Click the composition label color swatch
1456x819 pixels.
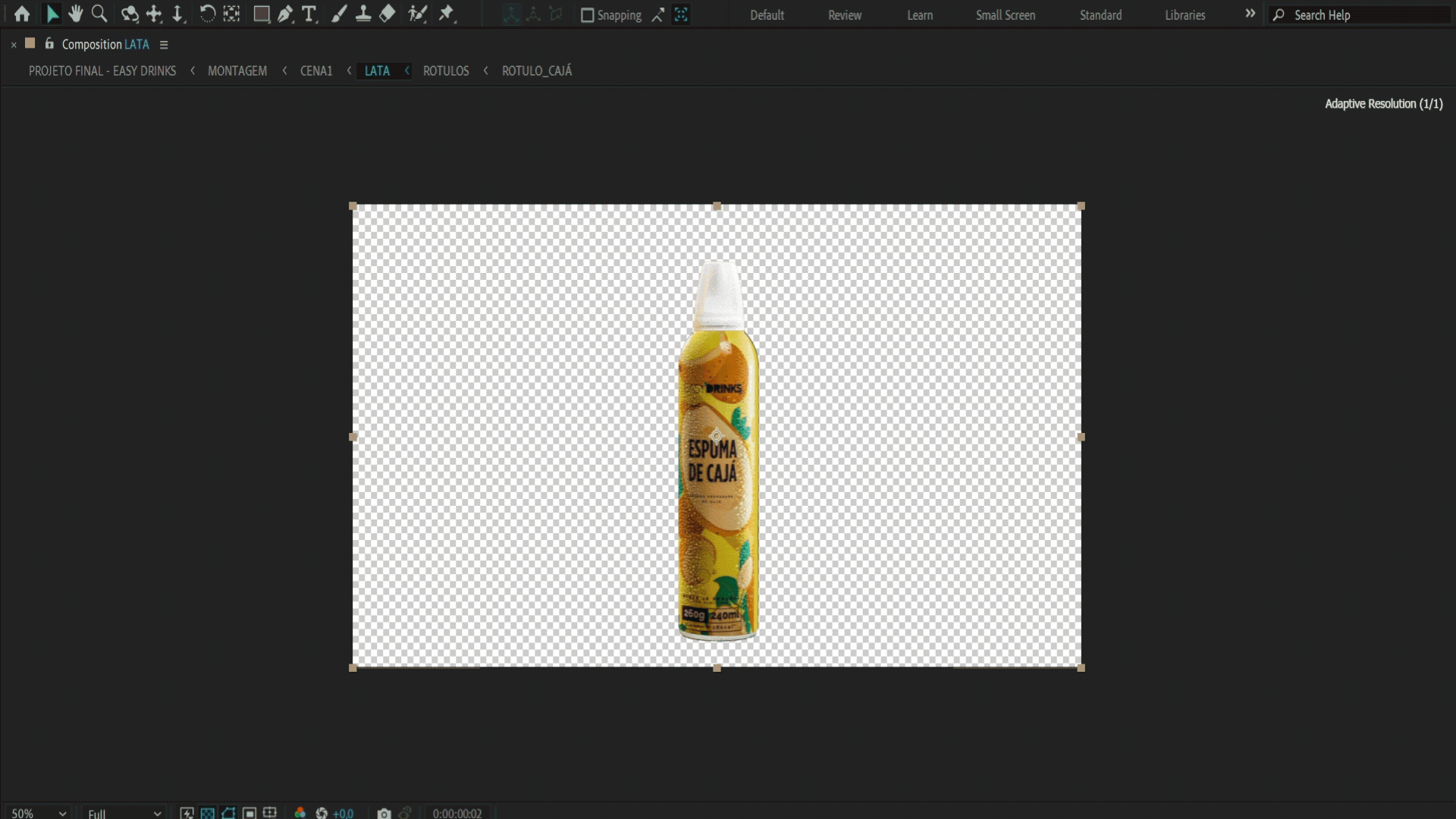tap(30, 43)
